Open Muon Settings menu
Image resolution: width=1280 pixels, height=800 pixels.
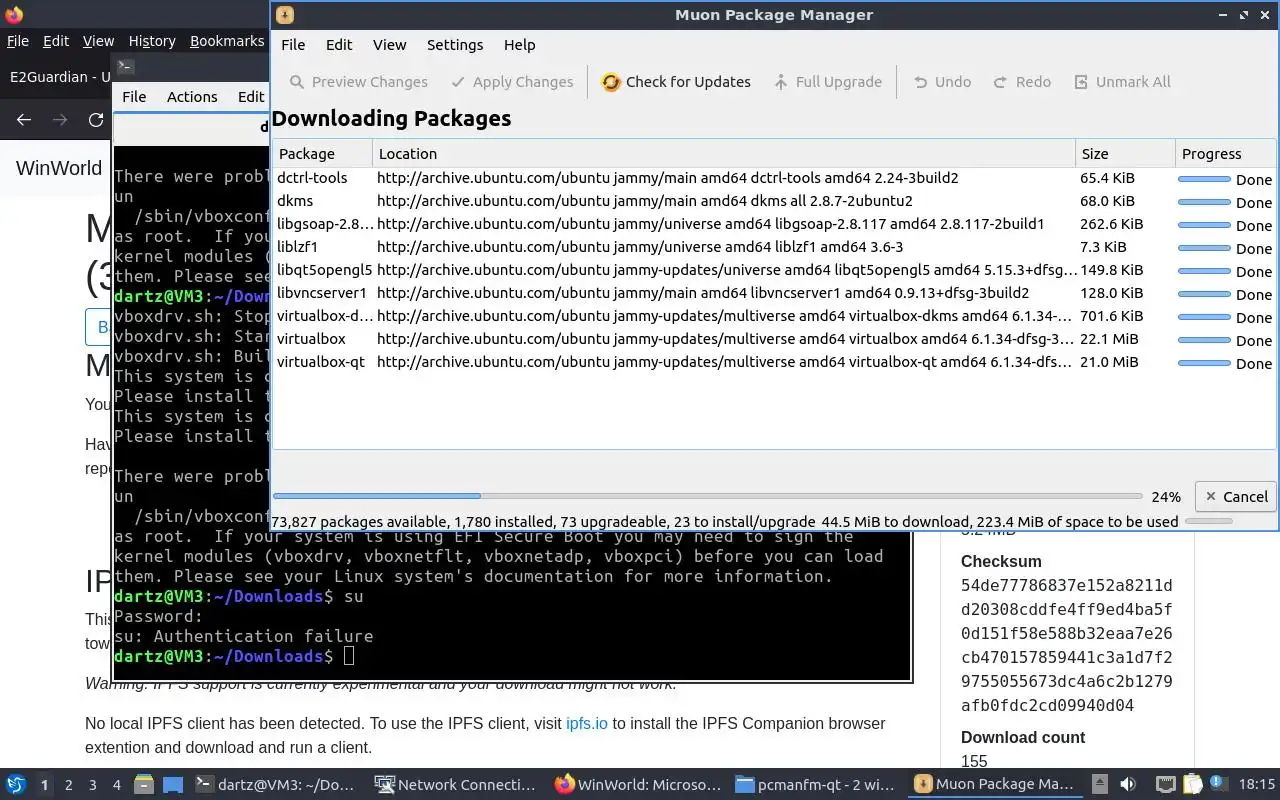tap(455, 45)
